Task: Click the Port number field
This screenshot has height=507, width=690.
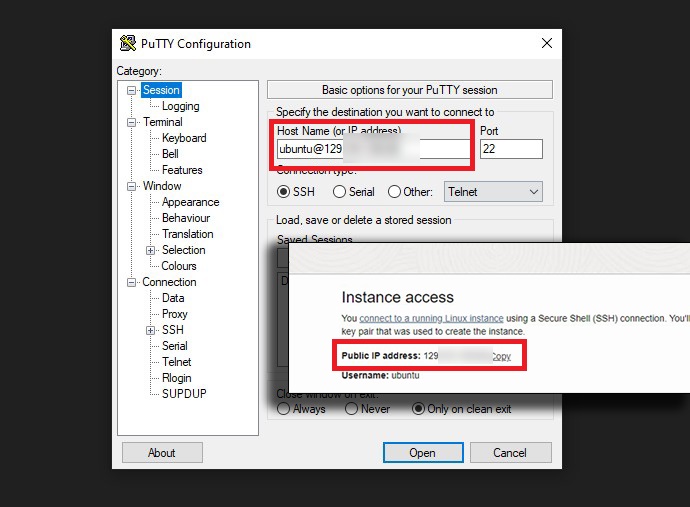Action: pos(510,149)
